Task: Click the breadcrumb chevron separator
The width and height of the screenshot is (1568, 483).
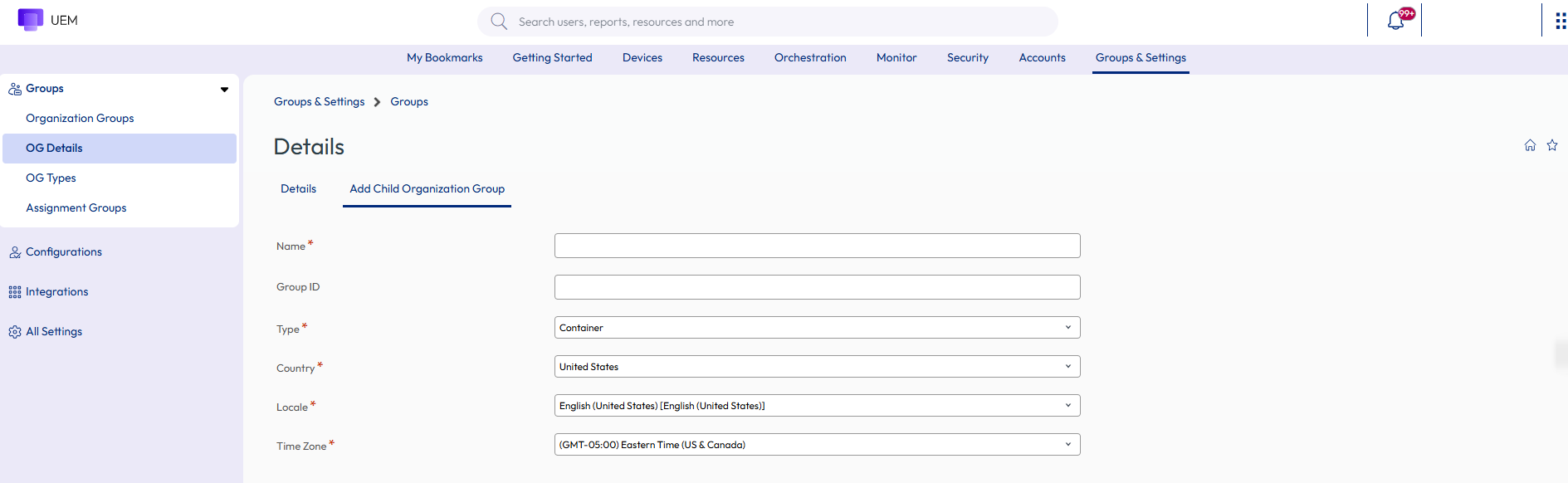Action: [x=378, y=102]
